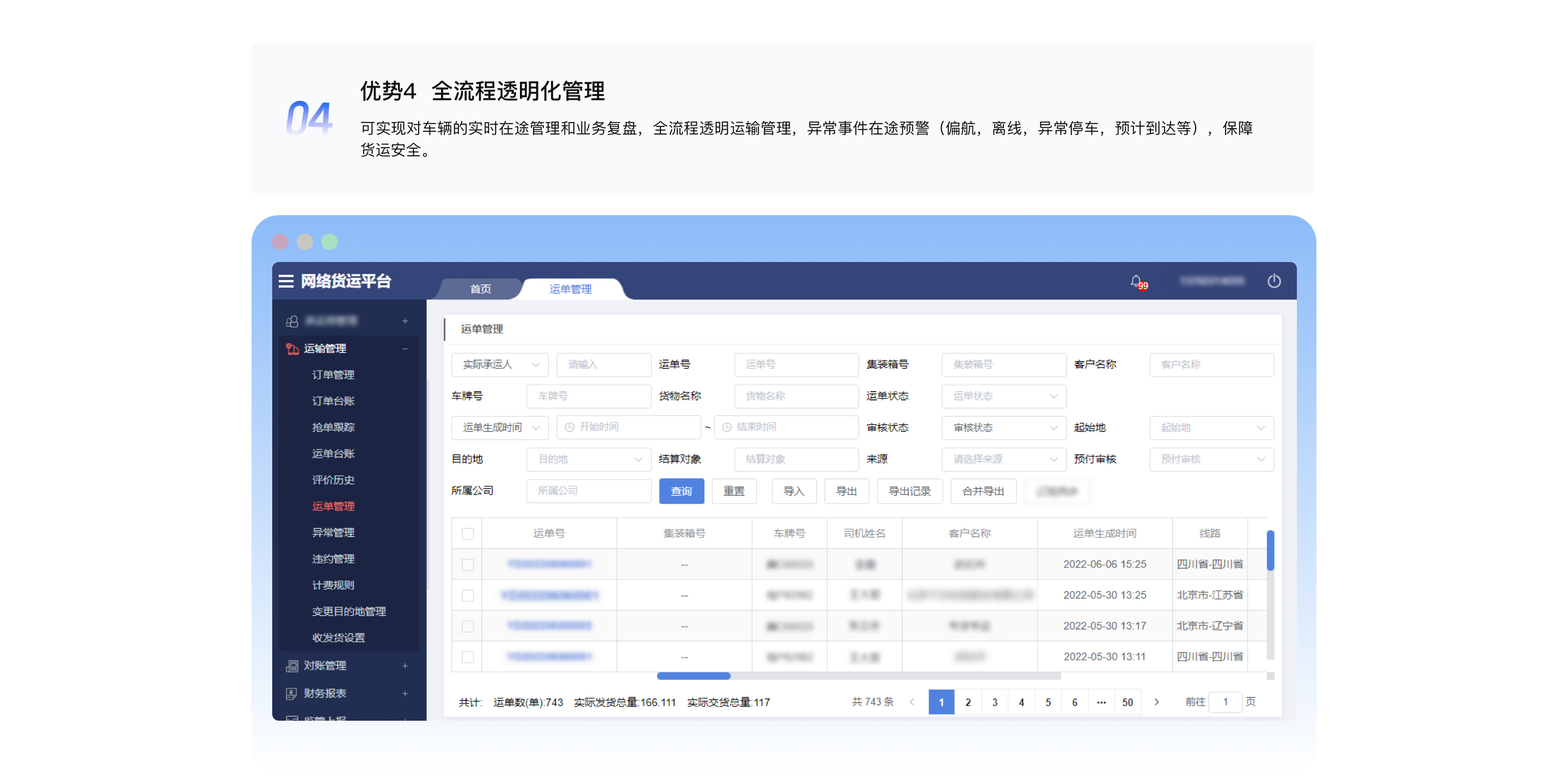Click the 车牌号 input field
The image size is (1568, 779).
pyautogui.click(x=589, y=396)
